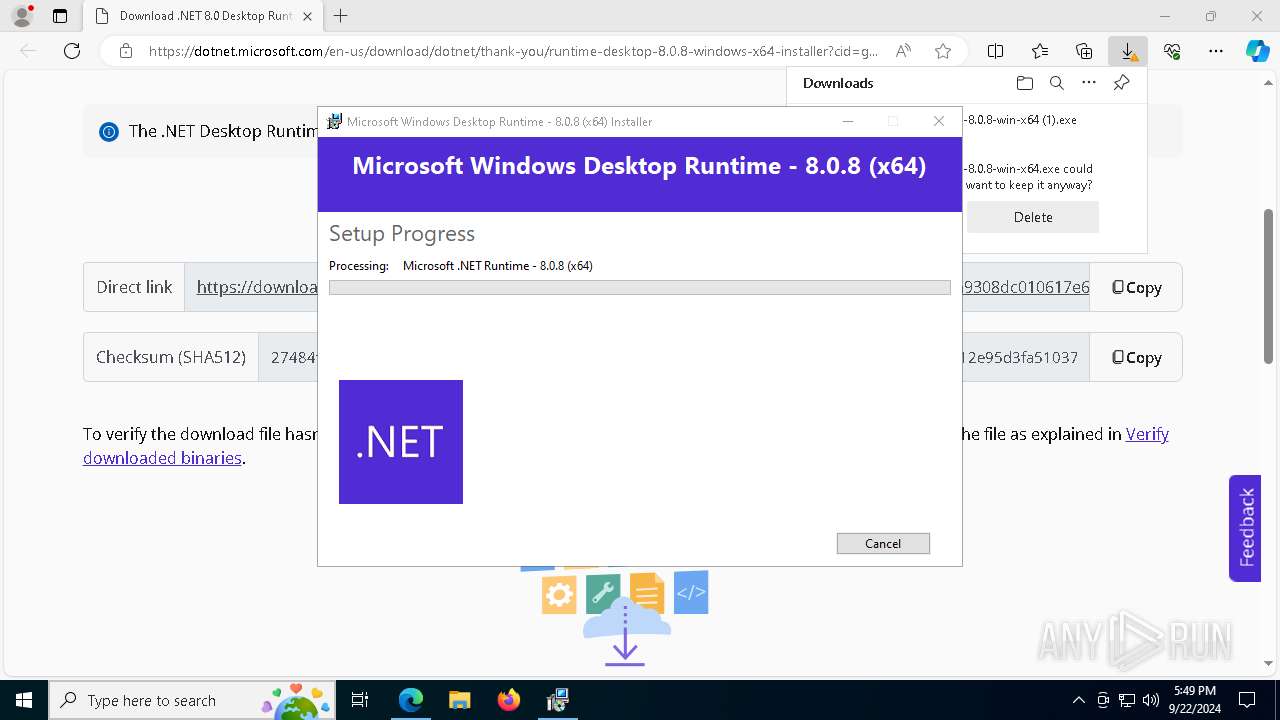Open Edge Settings and more ellipsis
Viewport: 1280px width, 720px height.
pos(1216,51)
